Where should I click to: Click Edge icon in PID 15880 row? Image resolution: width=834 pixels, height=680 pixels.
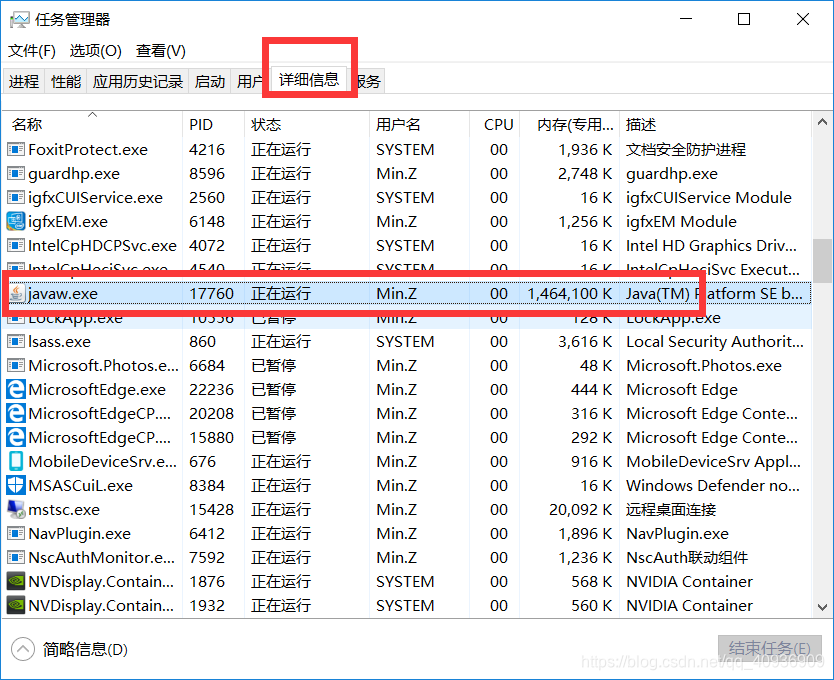15,437
